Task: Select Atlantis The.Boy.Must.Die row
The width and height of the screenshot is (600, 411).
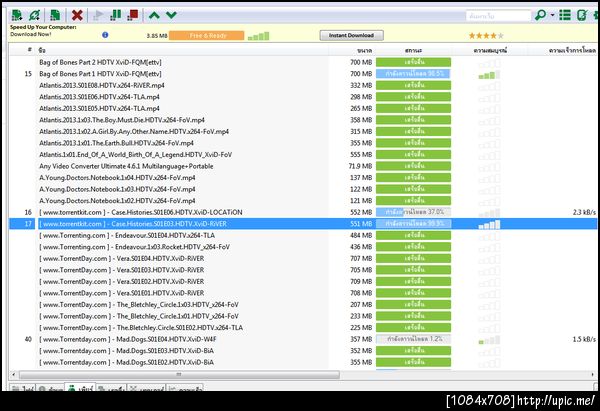Action: click(x=303, y=120)
